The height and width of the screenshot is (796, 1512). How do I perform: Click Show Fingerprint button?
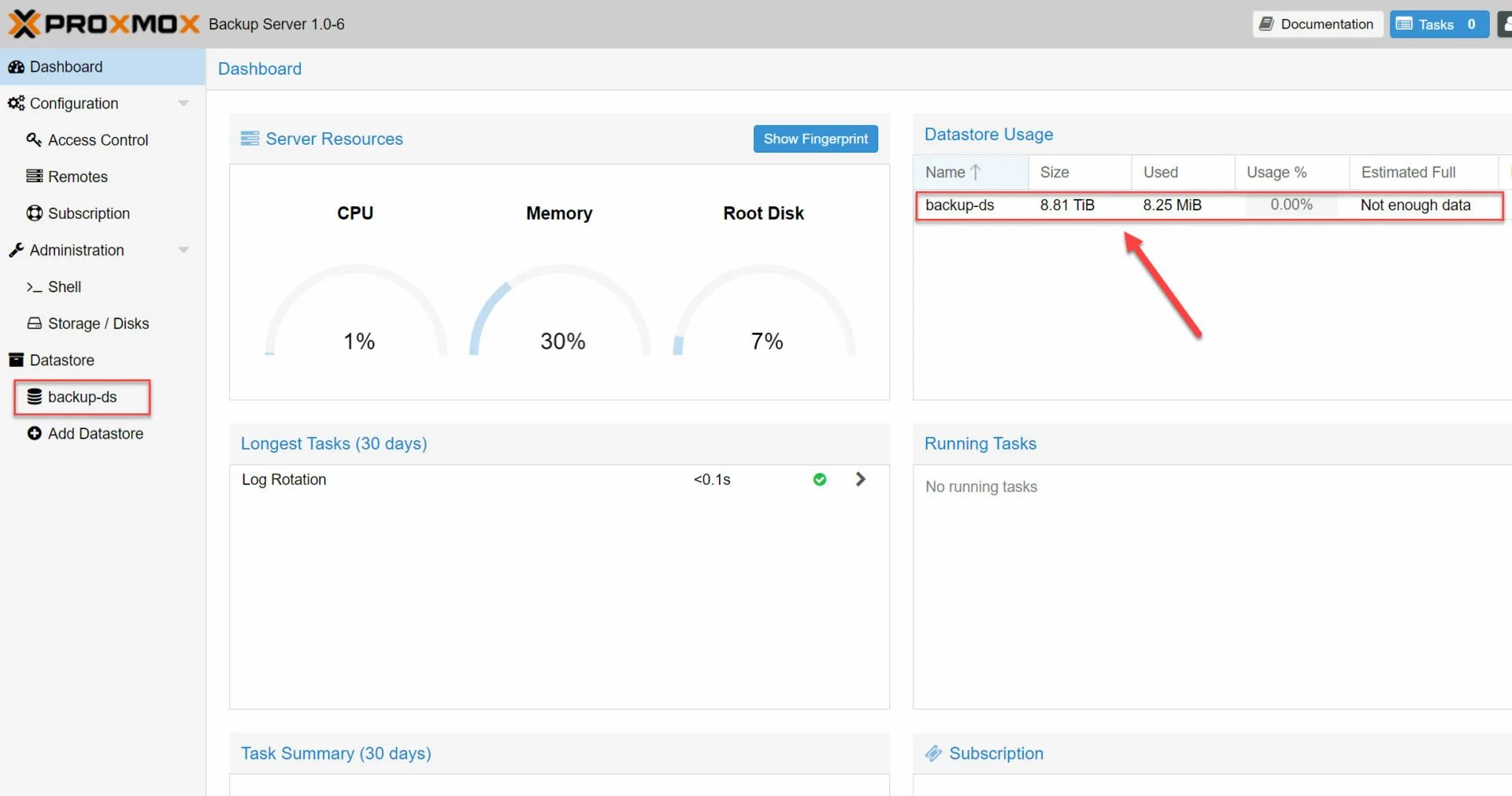[815, 139]
